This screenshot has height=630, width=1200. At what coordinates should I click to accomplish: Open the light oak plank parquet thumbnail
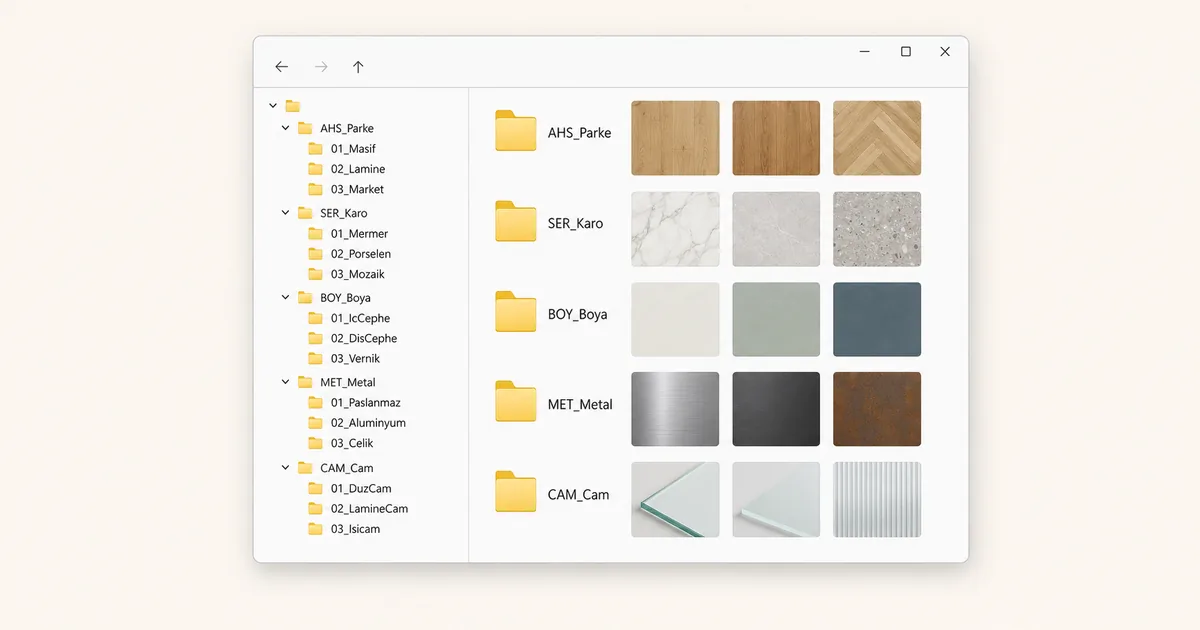pyautogui.click(x=675, y=138)
